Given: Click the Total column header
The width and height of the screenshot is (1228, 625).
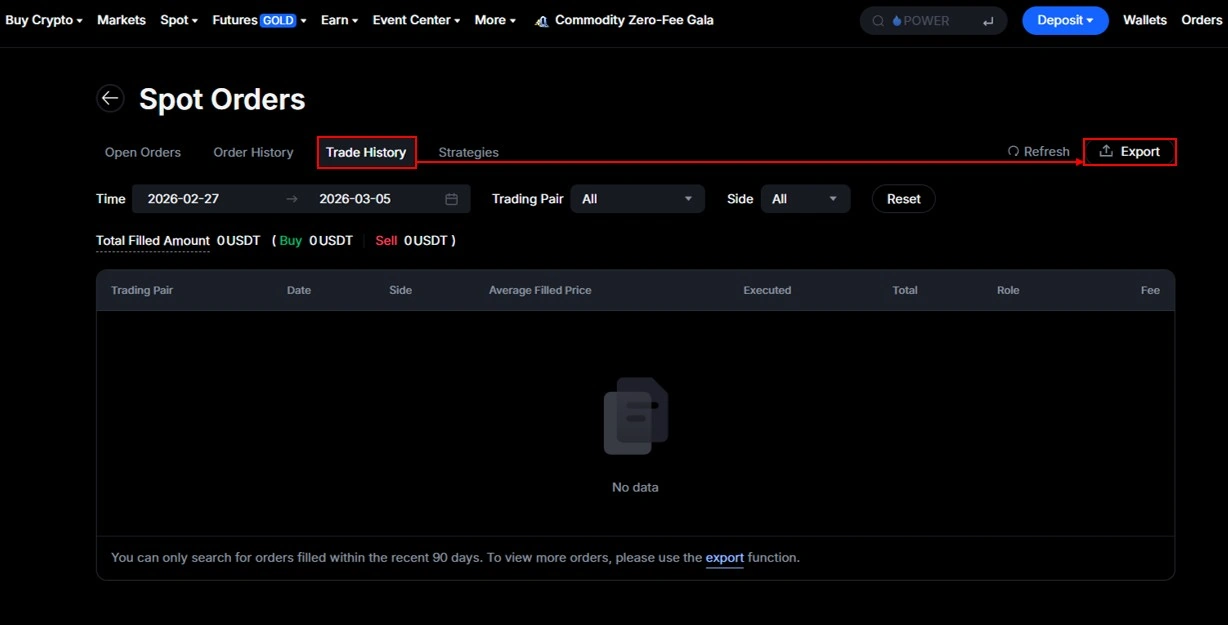Looking at the screenshot, I should 905,290.
